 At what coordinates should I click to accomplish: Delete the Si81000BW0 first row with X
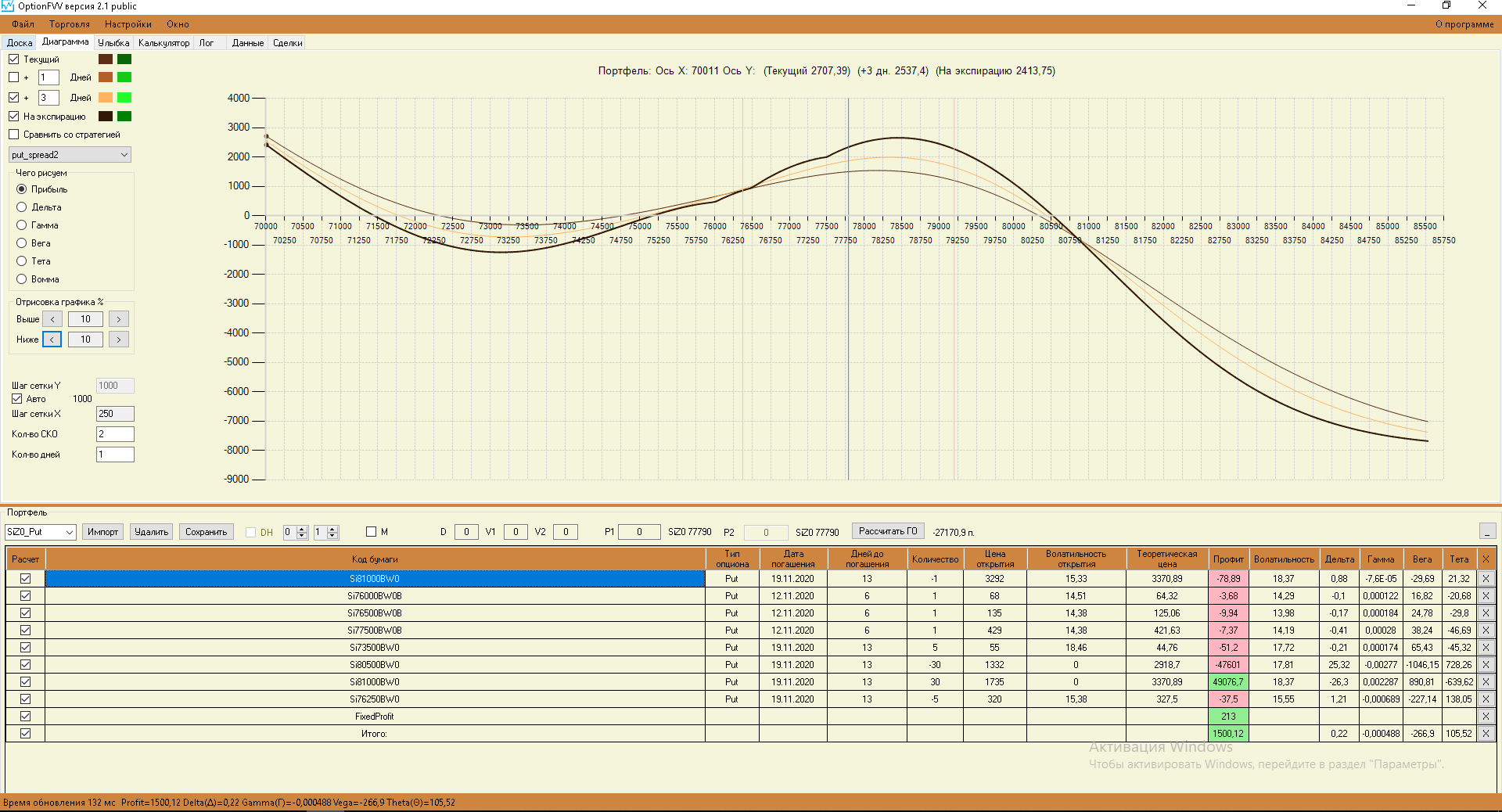pyautogui.click(x=1486, y=579)
